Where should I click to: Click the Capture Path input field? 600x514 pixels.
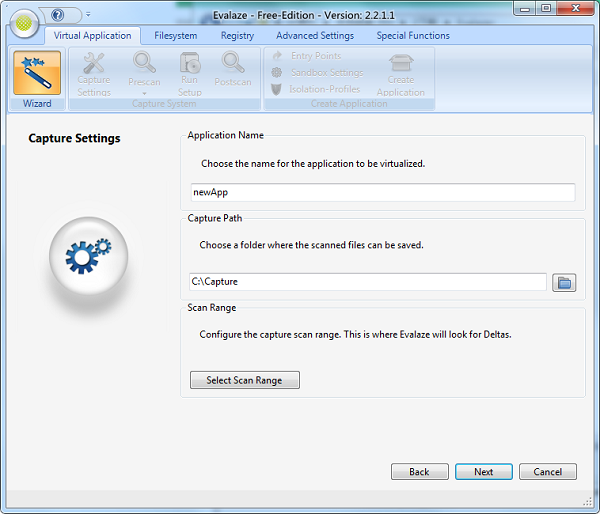pyautogui.click(x=368, y=282)
